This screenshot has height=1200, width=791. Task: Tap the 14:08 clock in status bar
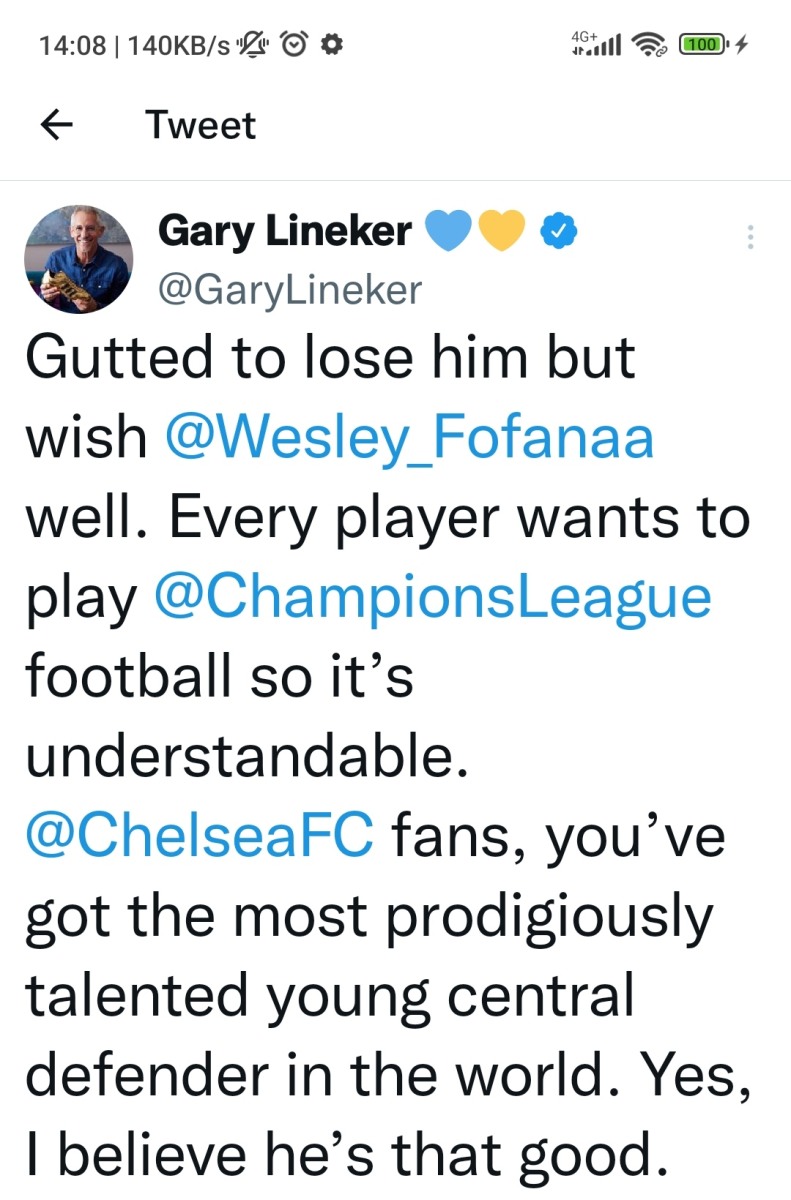click(x=71, y=45)
